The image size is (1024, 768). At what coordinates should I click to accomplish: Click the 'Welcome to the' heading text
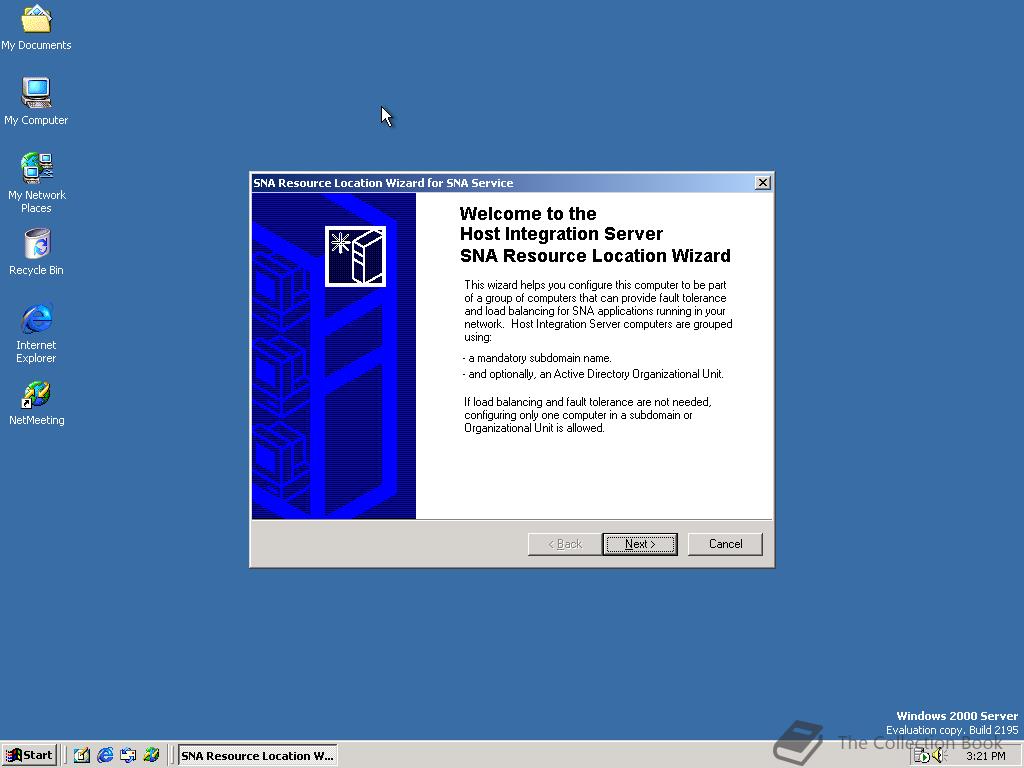[528, 214]
